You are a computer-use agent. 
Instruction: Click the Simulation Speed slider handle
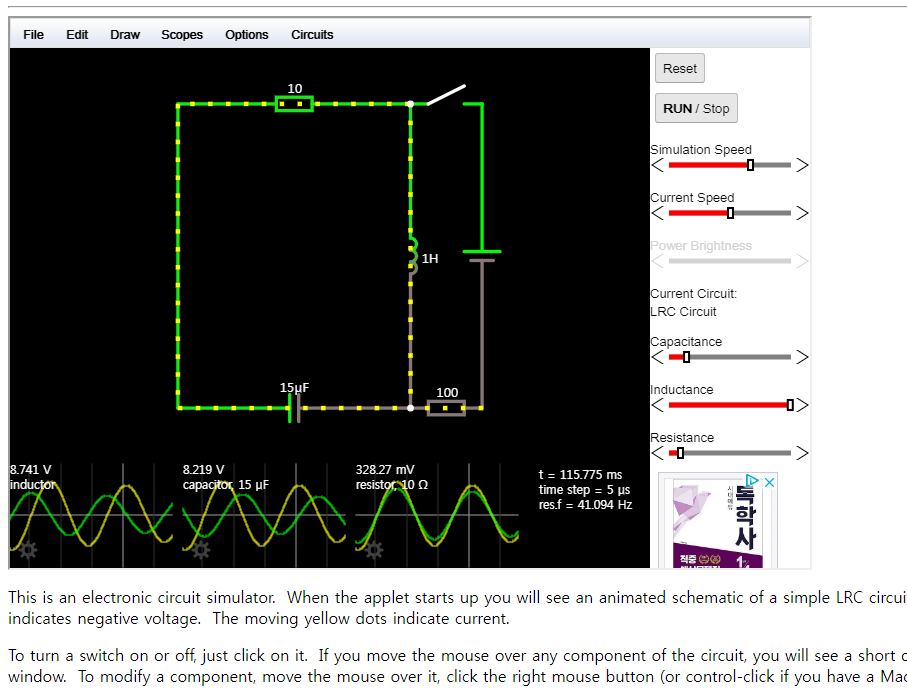[750, 165]
